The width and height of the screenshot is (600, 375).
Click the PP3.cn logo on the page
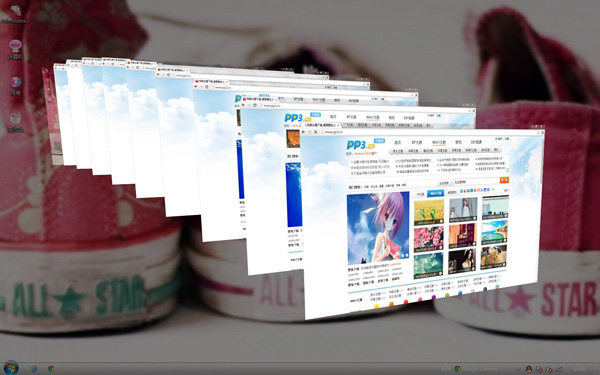tap(361, 145)
